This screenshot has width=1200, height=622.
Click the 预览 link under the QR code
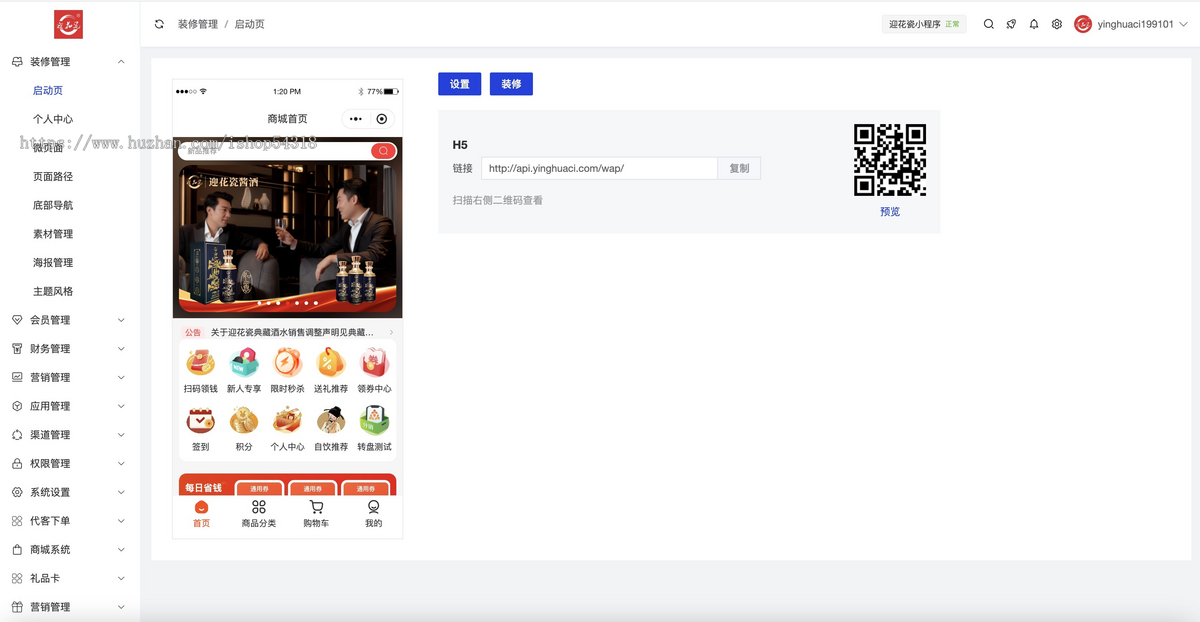(x=890, y=212)
